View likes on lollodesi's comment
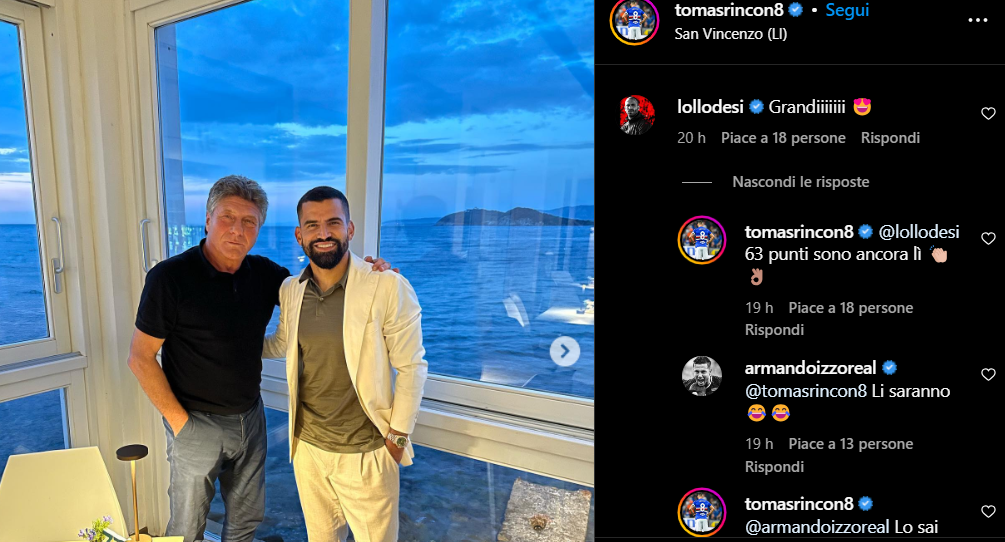 pyautogui.click(x=783, y=138)
